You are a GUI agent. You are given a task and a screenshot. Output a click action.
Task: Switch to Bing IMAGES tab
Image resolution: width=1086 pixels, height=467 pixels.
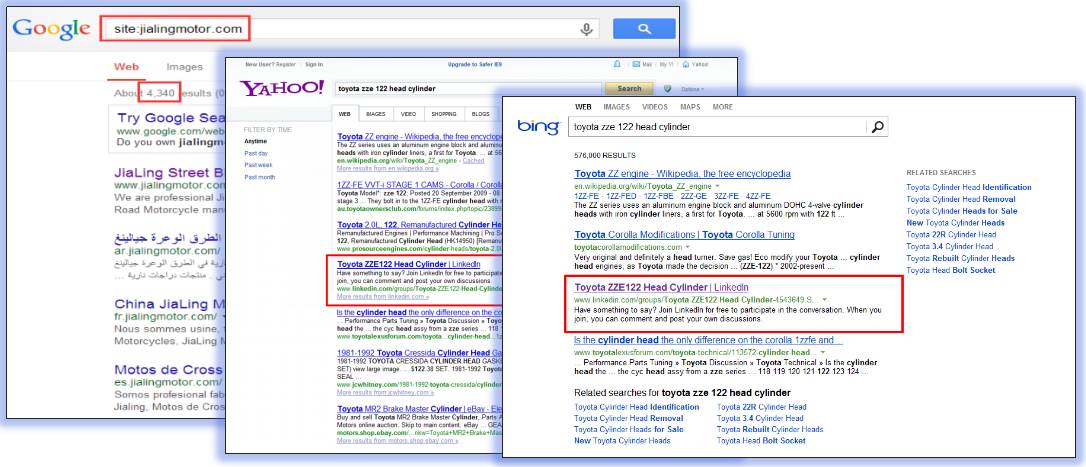(x=616, y=107)
